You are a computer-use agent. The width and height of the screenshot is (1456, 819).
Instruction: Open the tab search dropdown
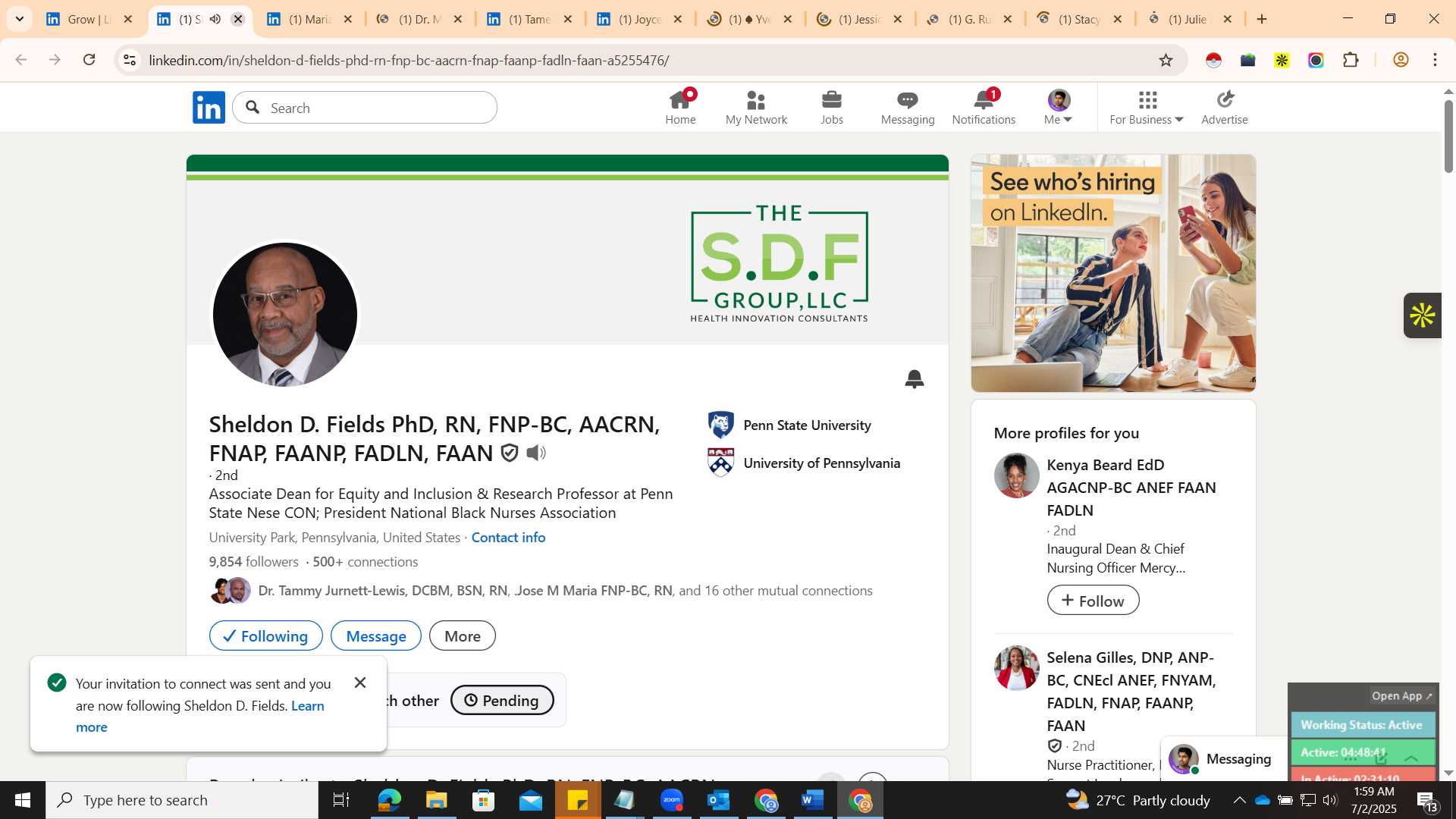(20, 19)
